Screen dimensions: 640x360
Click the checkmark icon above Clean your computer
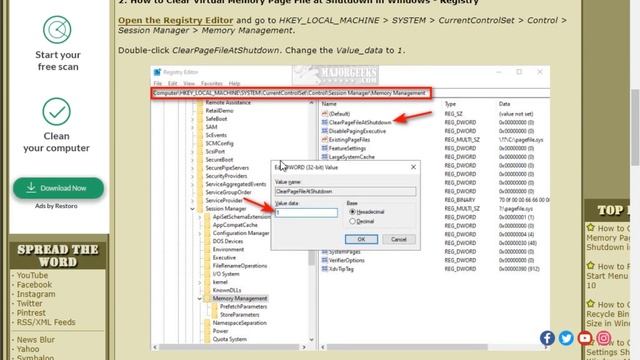(56, 111)
